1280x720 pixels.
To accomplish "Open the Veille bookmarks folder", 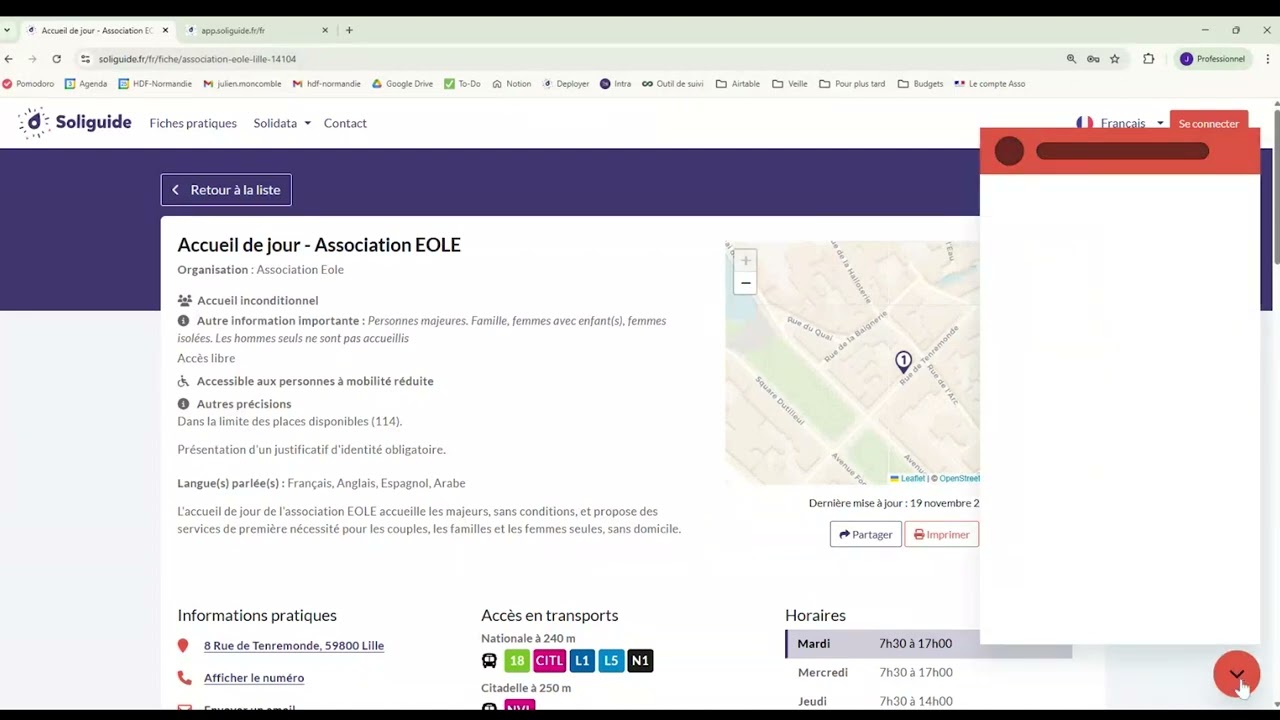I will 790,84.
